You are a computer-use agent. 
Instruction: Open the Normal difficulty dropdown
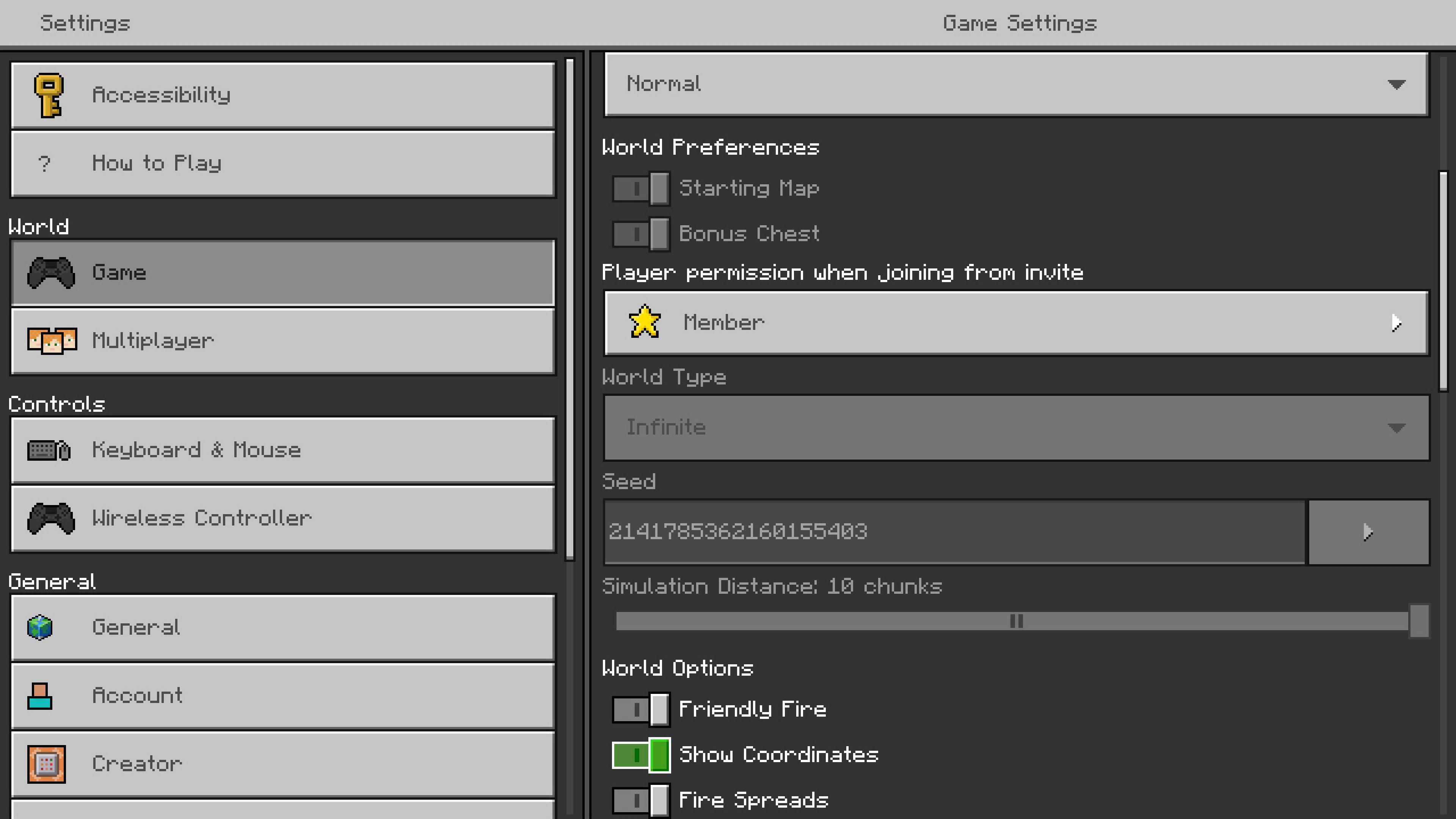tap(1016, 84)
